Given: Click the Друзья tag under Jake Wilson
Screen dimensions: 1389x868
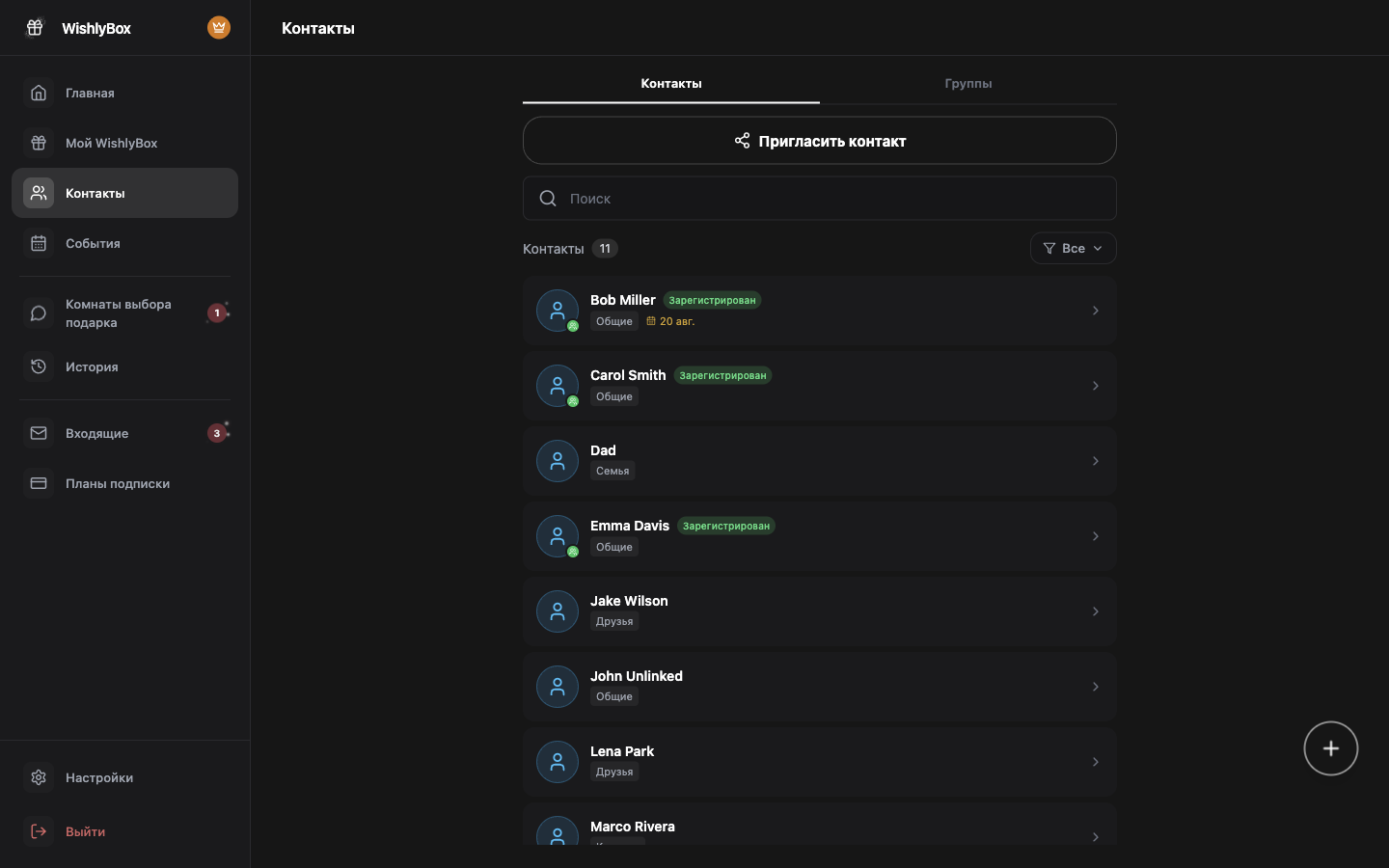Looking at the screenshot, I should click(x=614, y=621).
